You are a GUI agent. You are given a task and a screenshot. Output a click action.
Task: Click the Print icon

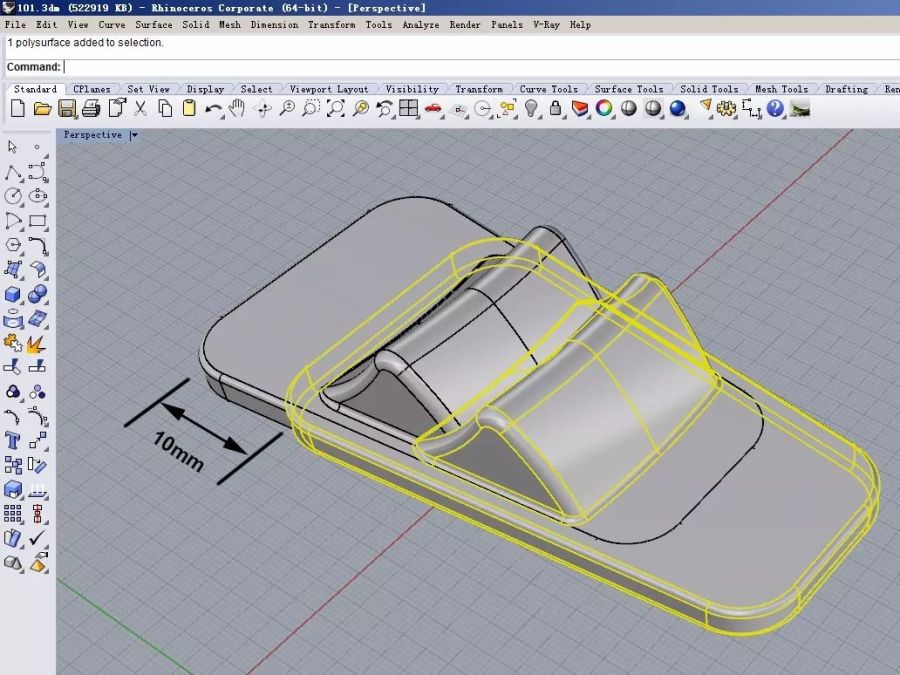(x=91, y=109)
